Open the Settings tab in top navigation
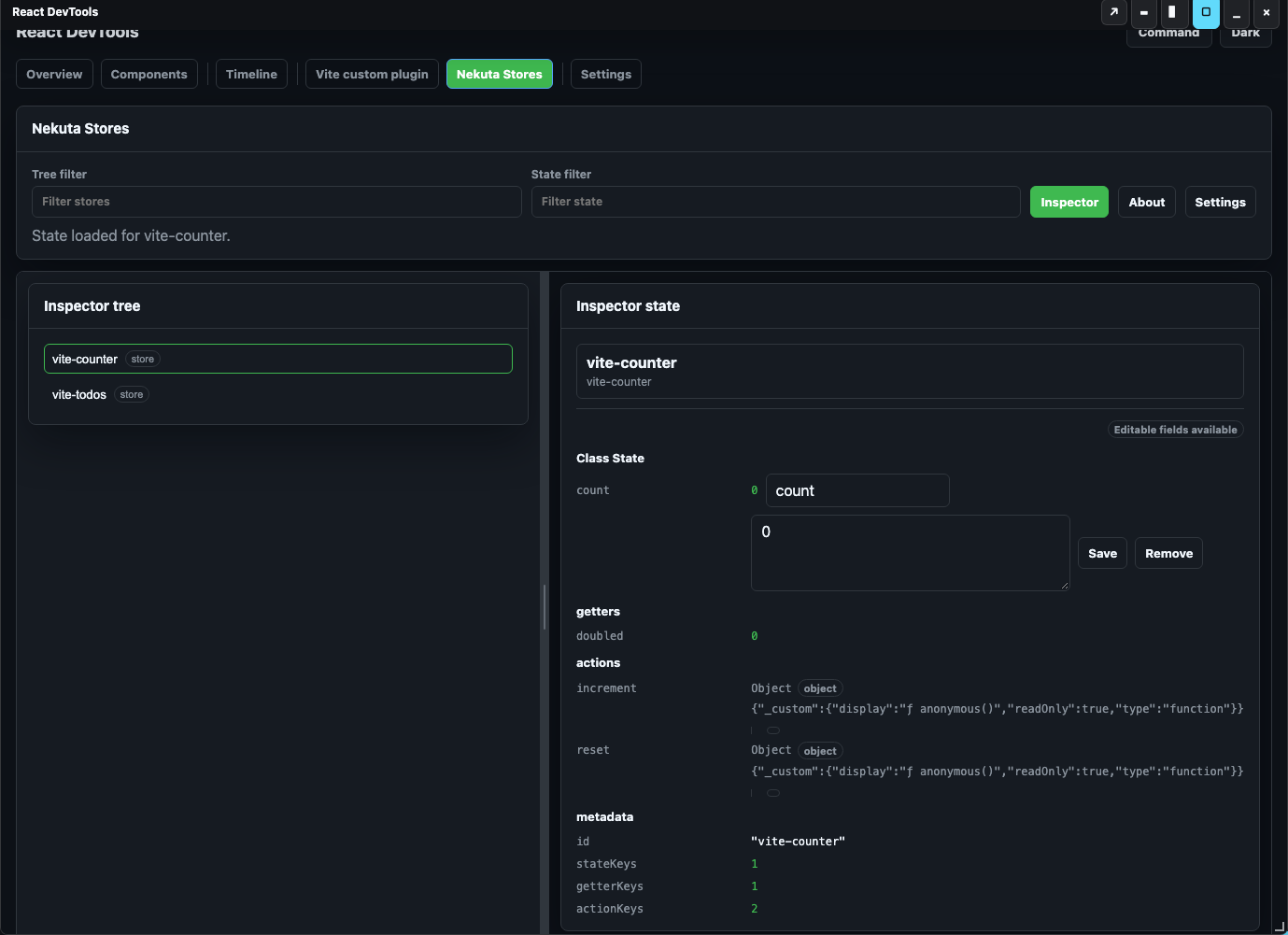The height and width of the screenshot is (935, 1288). (606, 74)
